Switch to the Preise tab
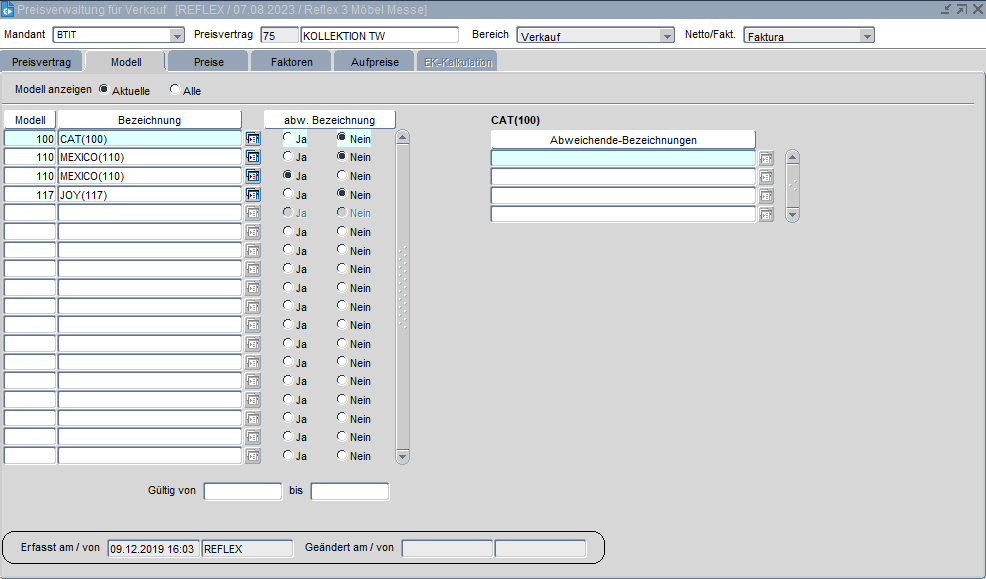 208,62
